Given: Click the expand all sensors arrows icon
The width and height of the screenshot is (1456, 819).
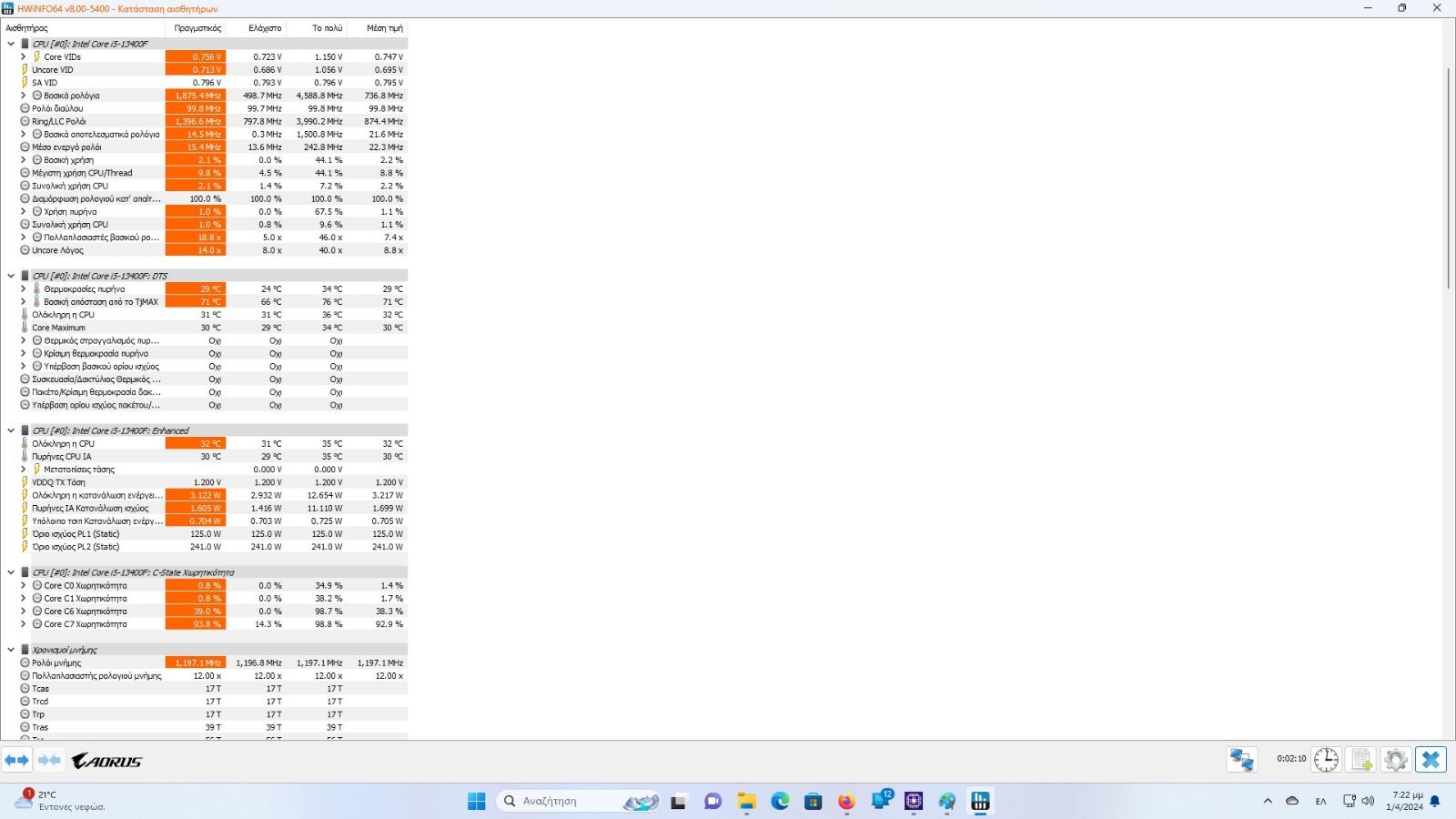Looking at the screenshot, I should [17, 760].
